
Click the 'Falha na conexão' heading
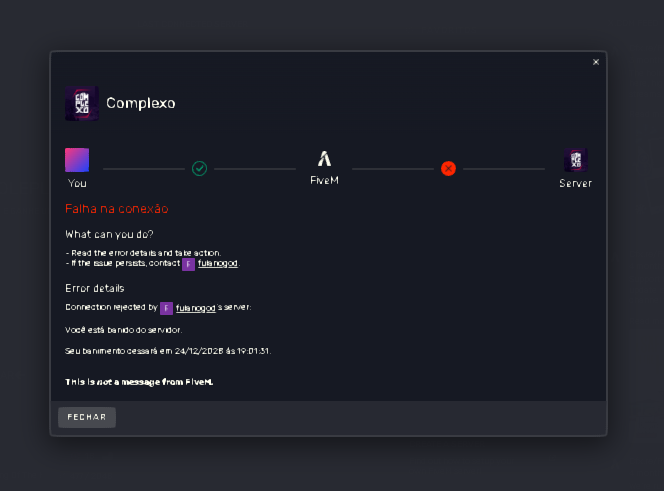coord(117,209)
